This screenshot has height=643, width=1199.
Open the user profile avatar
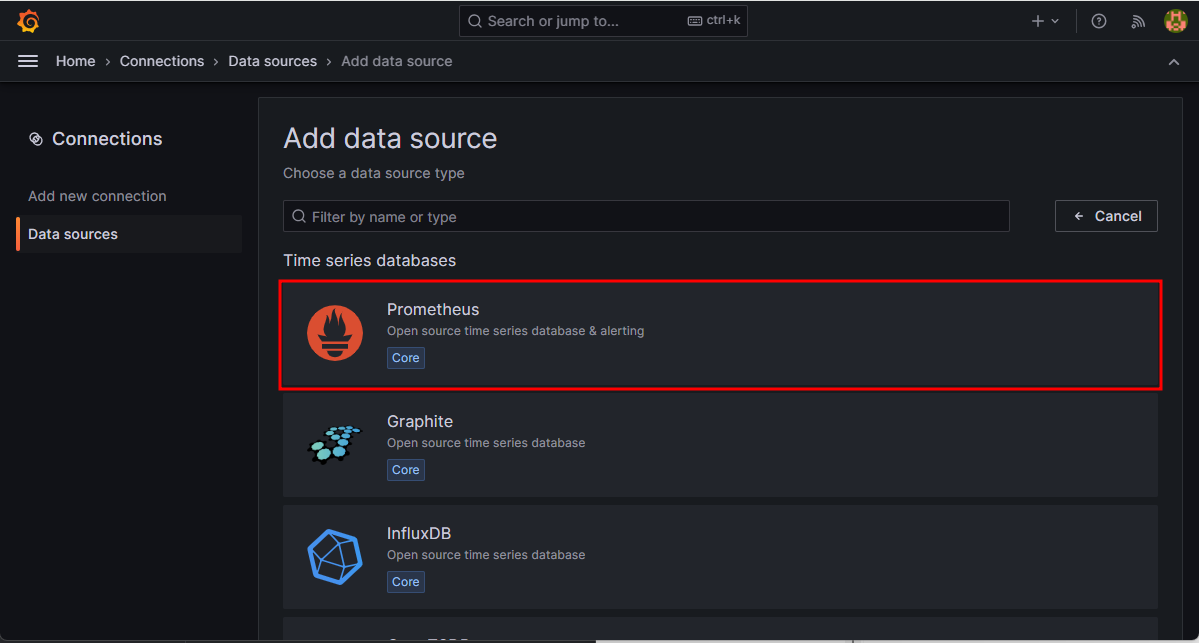1175,21
